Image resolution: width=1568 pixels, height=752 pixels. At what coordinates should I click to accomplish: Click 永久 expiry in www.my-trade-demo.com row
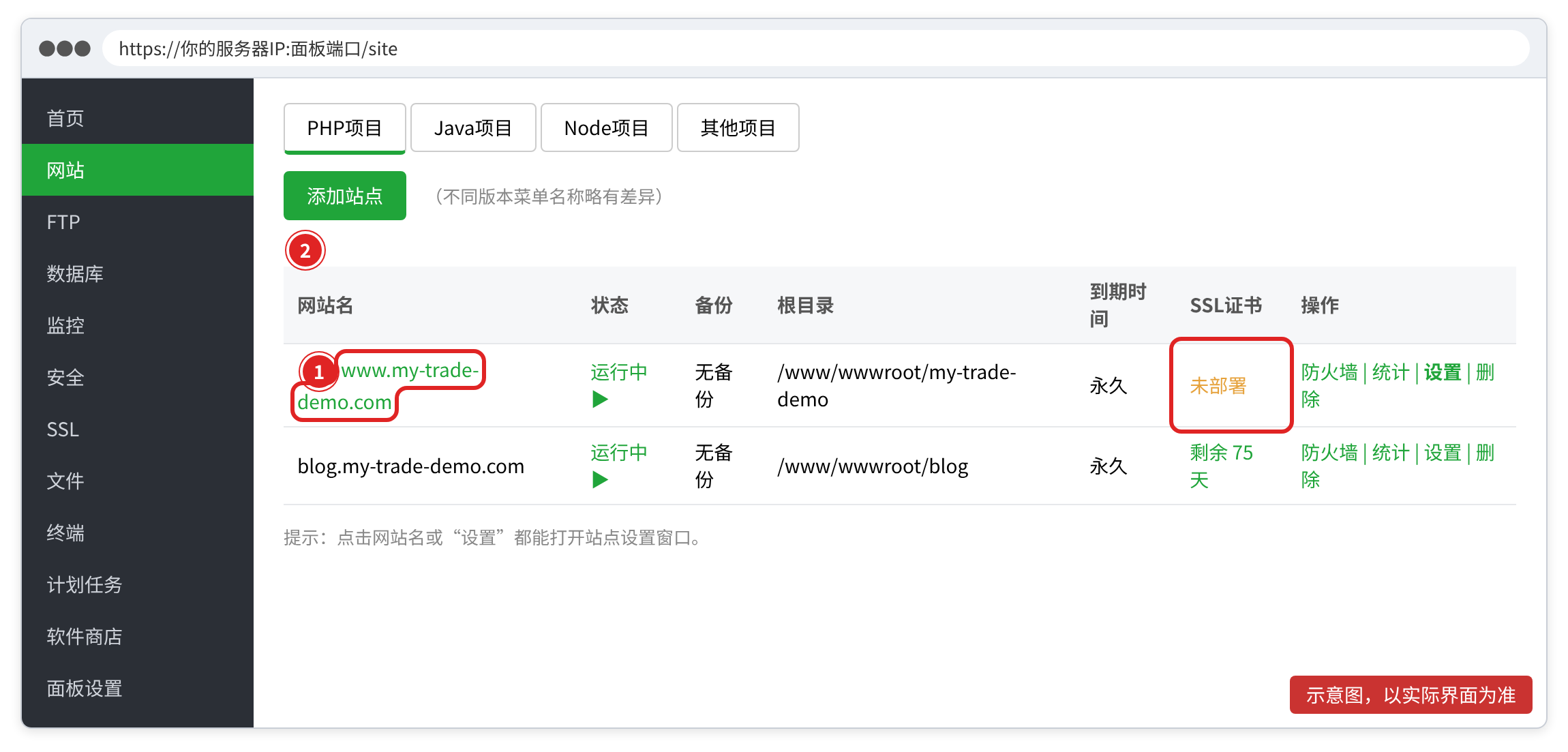[1108, 386]
